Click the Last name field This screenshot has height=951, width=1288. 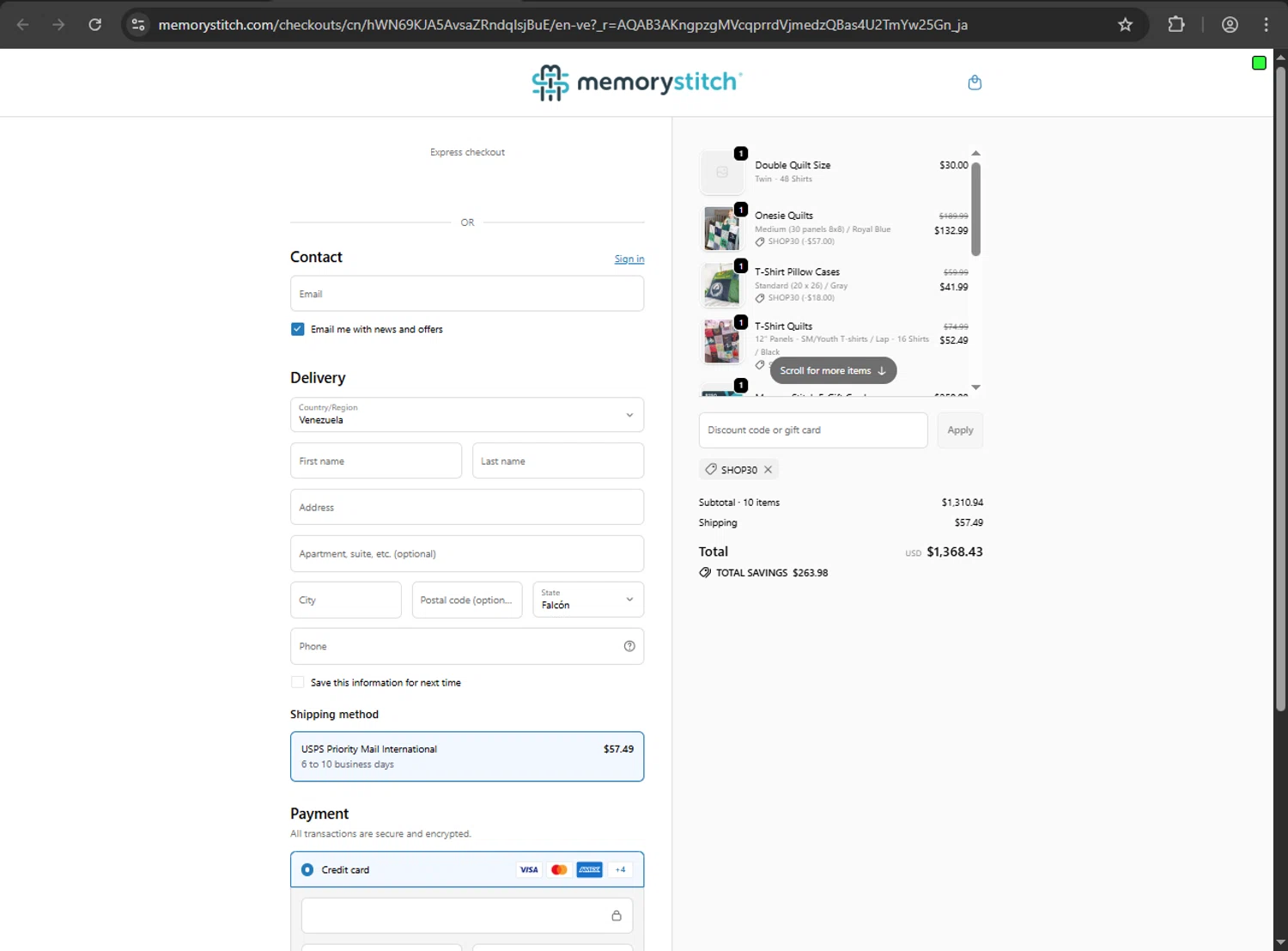click(x=558, y=460)
